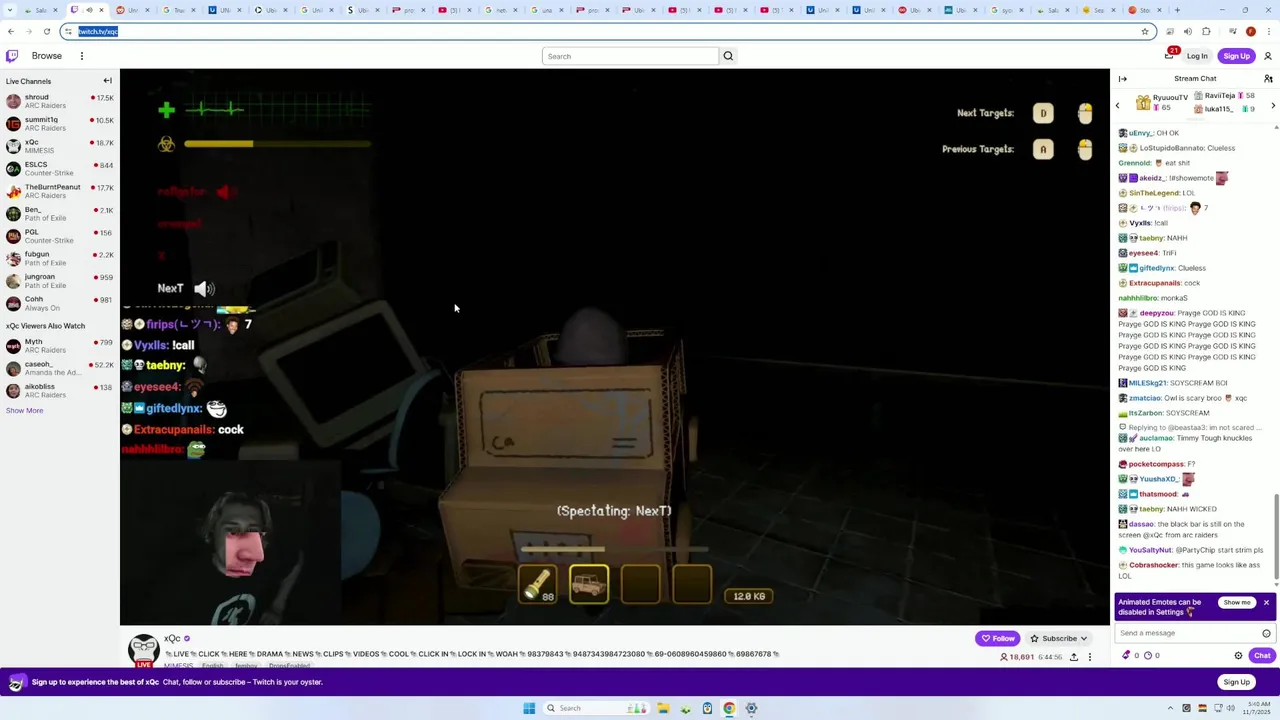The image size is (1280, 720).
Task: Expand Show More channels
Action: (25, 411)
